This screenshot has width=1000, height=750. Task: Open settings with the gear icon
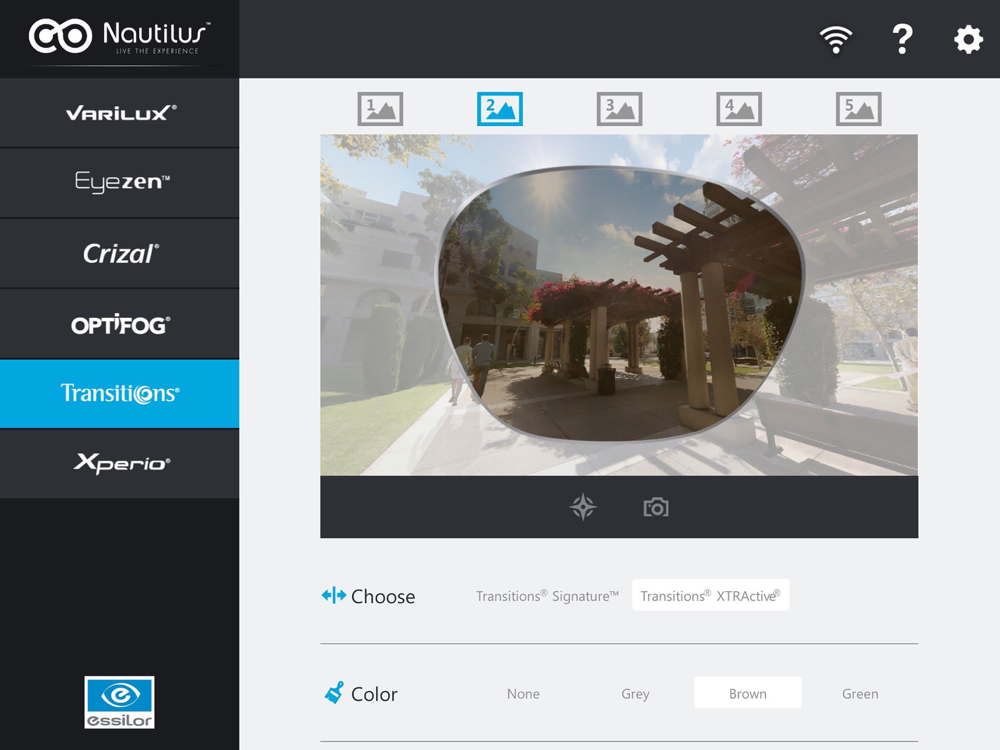968,40
